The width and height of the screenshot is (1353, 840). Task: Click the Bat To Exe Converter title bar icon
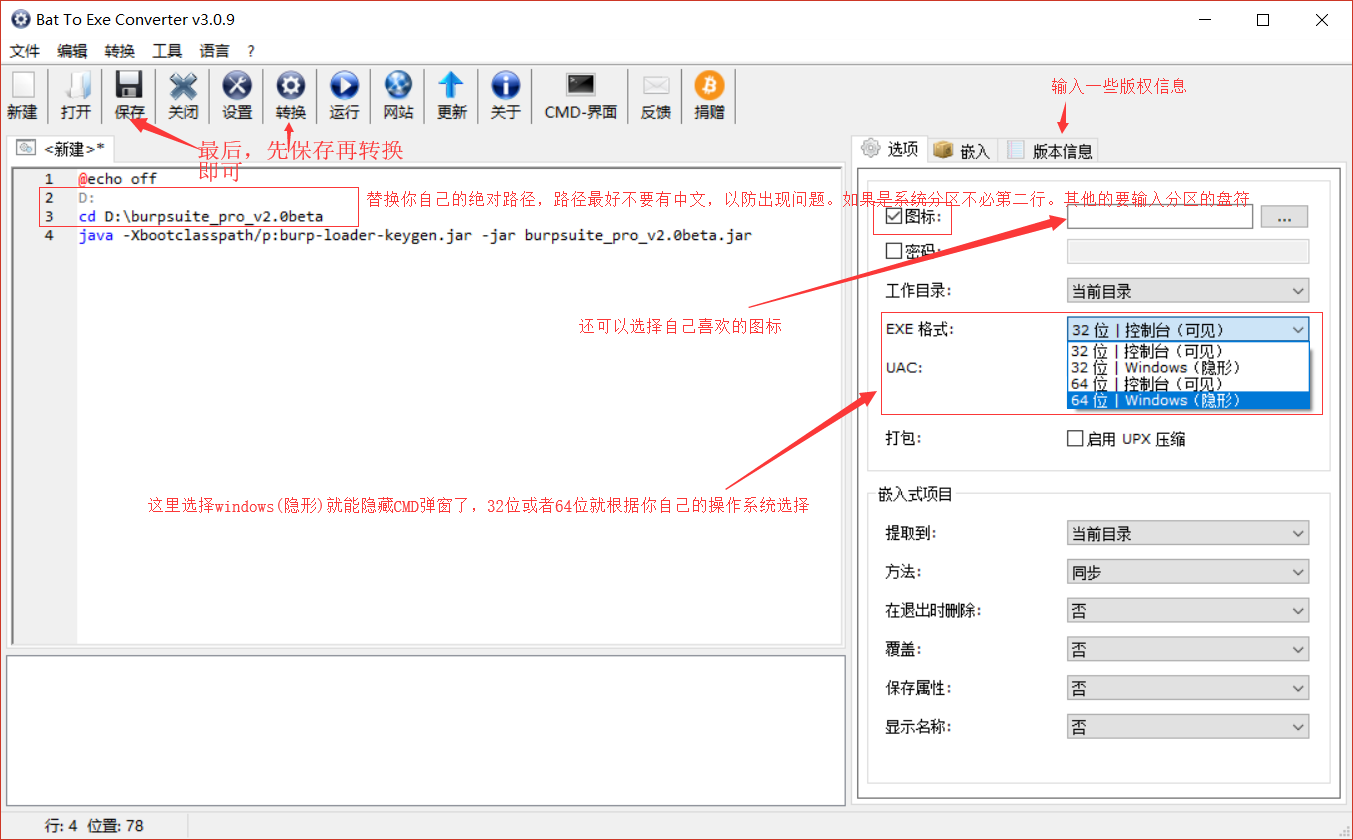(x=20, y=20)
